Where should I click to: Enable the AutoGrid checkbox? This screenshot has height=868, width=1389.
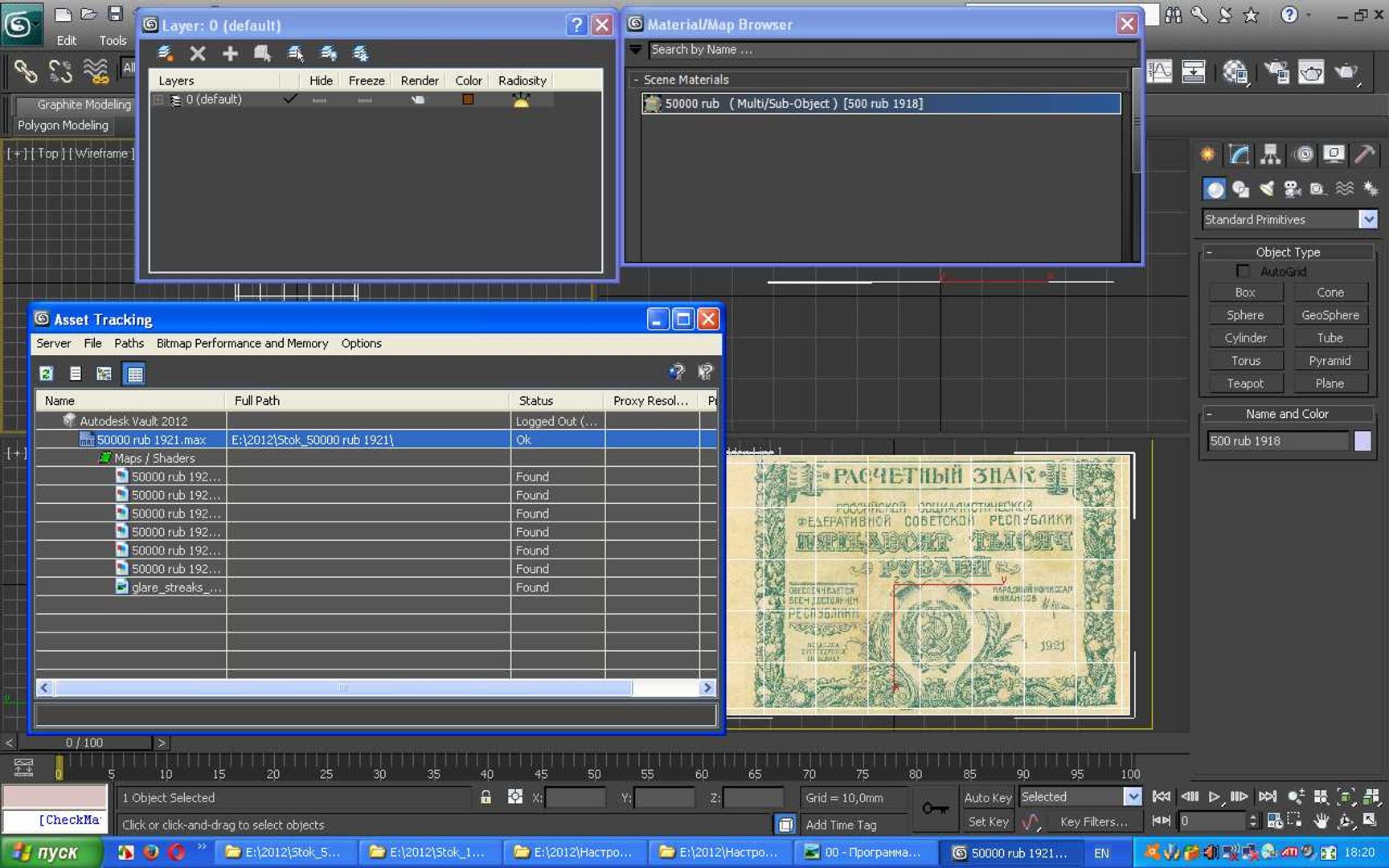point(1243,272)
